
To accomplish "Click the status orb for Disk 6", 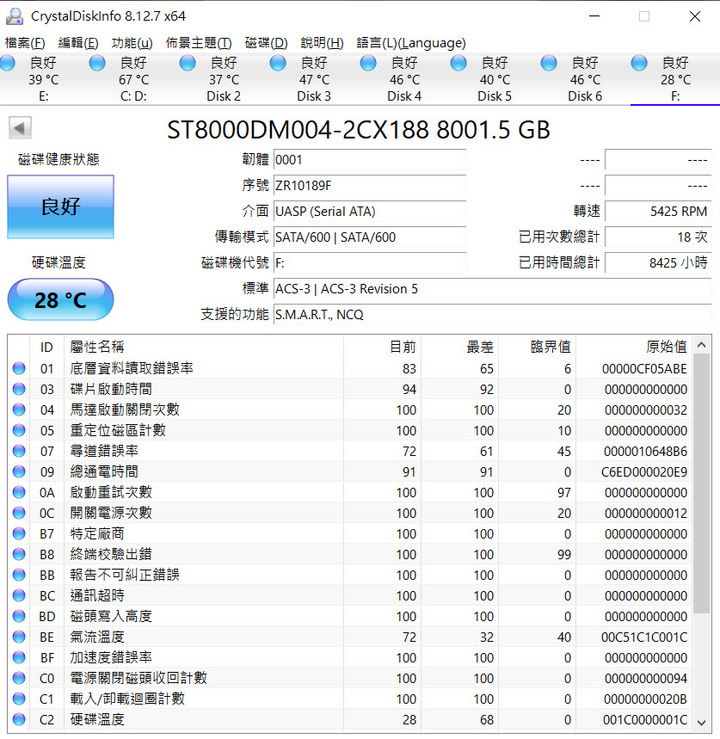I will coord(549,63).
